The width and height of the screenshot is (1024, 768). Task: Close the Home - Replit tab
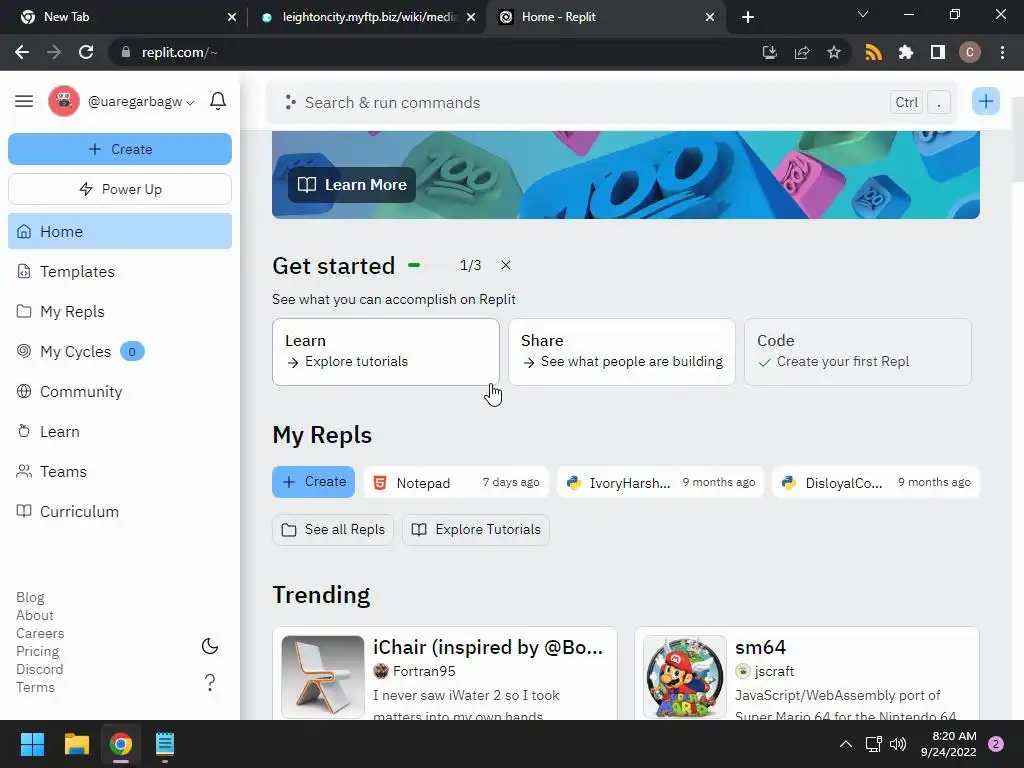(x=710, y=17)
